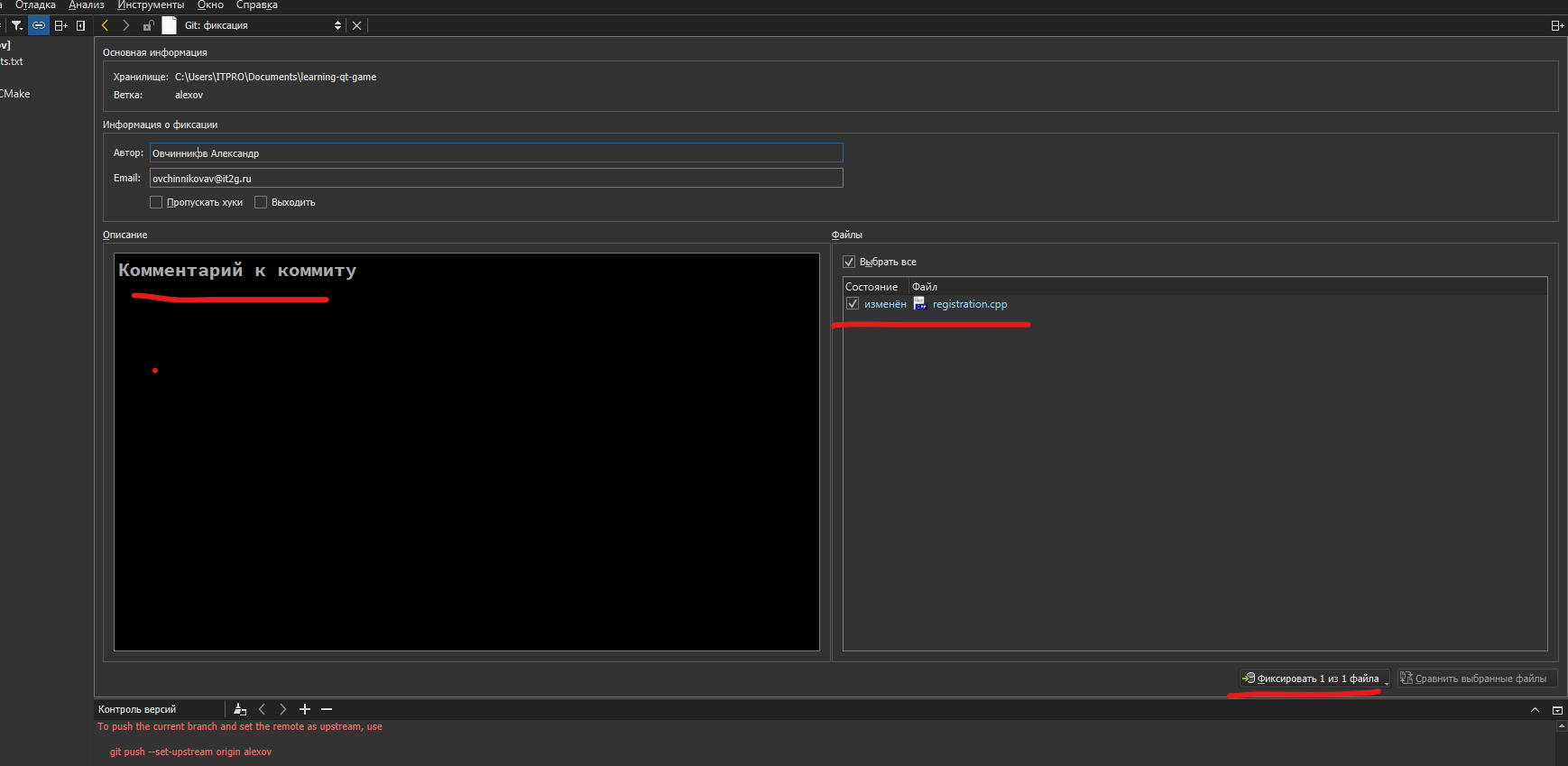Open the 'Справка' menu
The image size is (1568, 766).
coord(257,5)
